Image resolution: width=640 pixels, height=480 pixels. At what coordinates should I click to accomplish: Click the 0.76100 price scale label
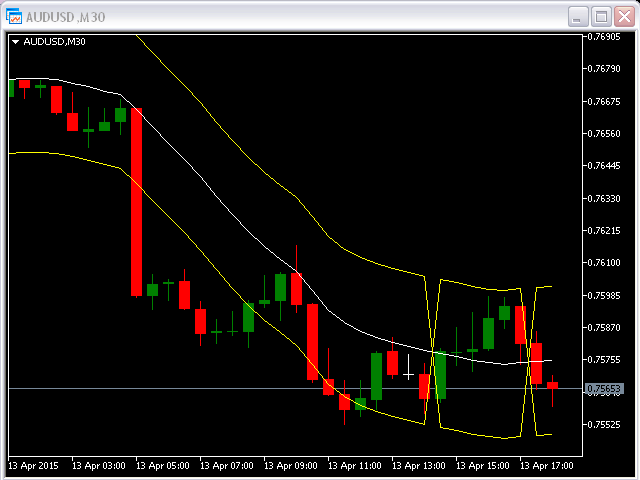point(604,262)
